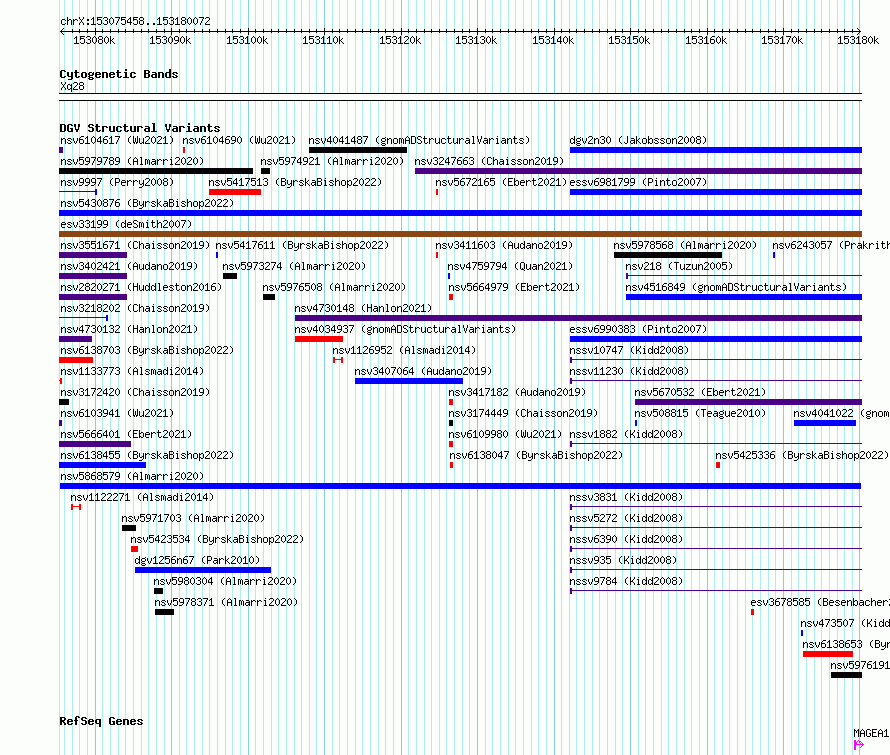Viewport: 890px width, 755px height.
Task: Click the red nsv6138703 variant bar
Action: pos(76,360)
